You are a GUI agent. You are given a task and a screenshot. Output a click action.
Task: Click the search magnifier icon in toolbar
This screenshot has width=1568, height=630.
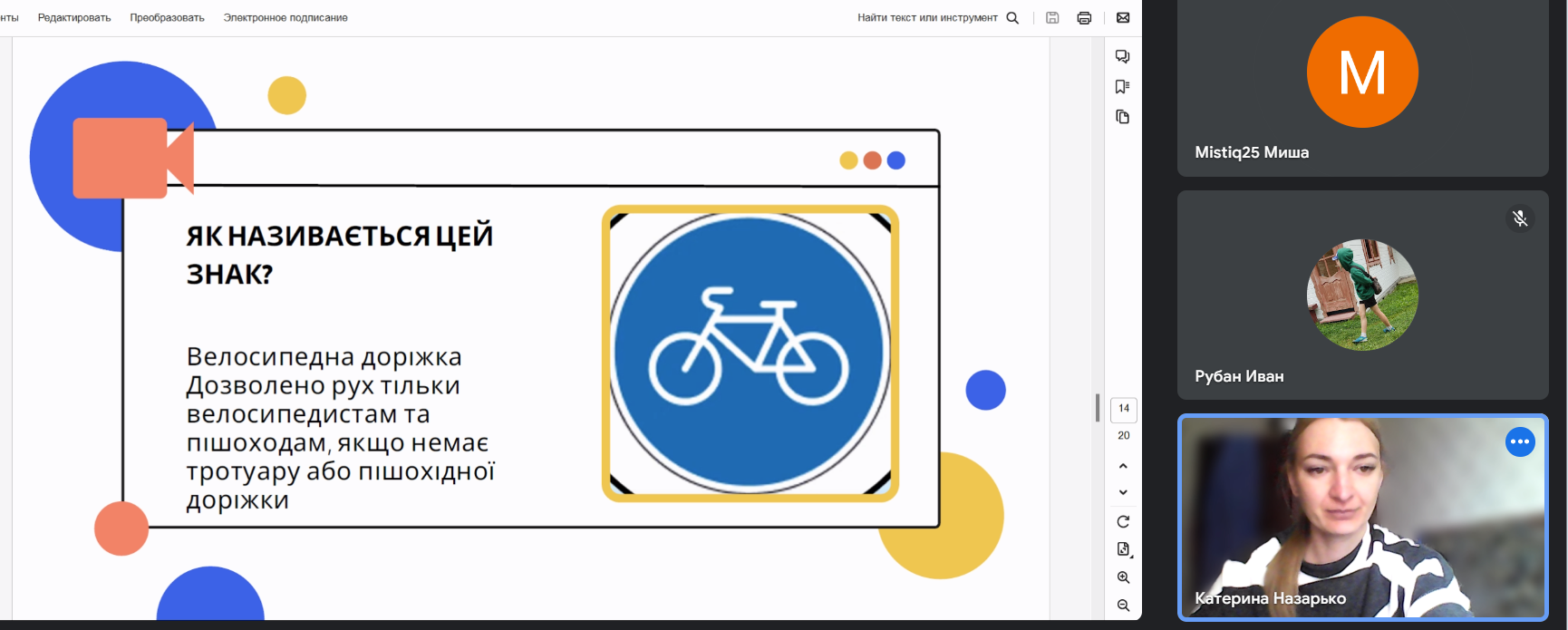pos(1012,18)
